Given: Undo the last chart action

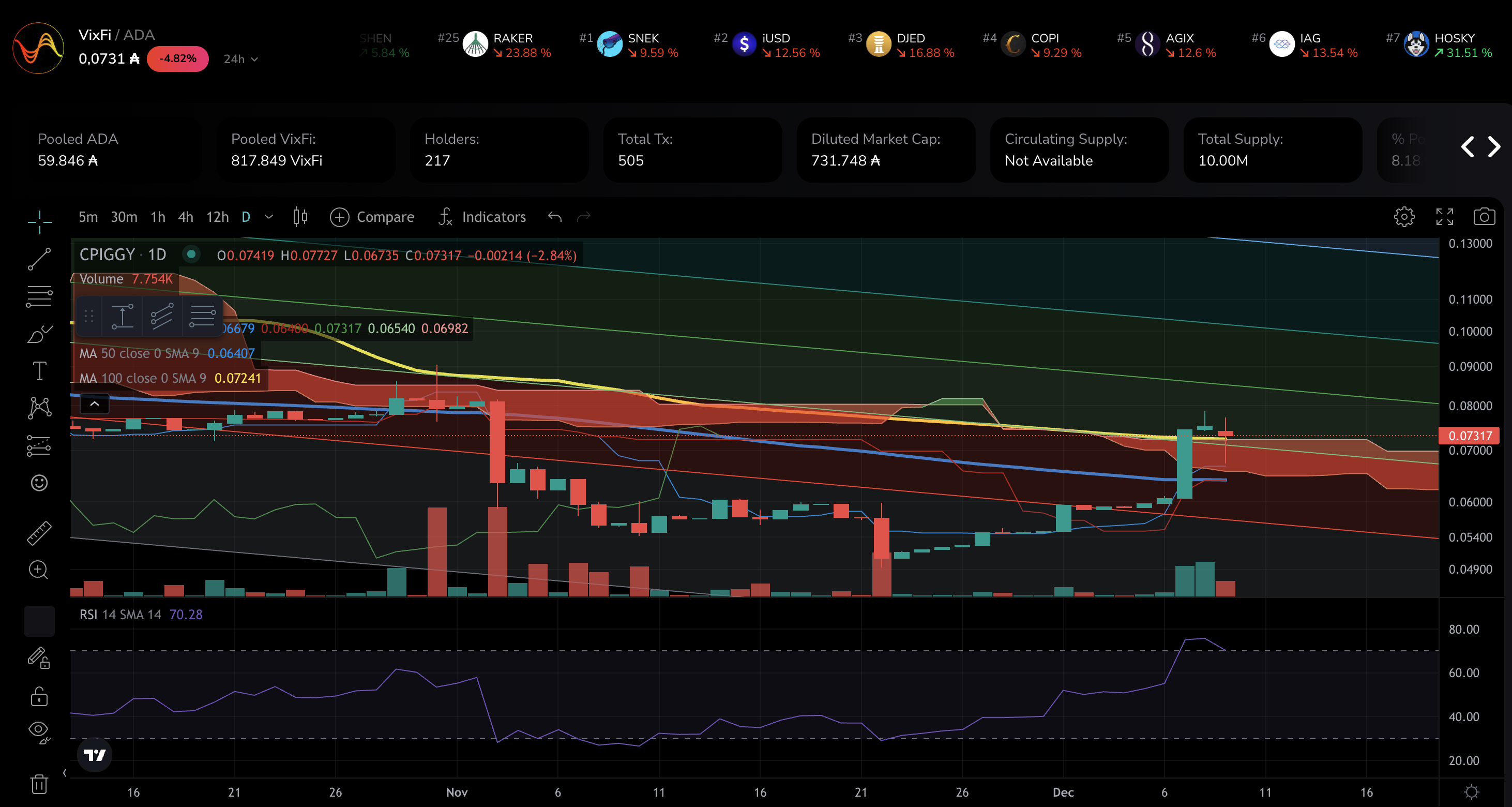Looking at the screenshot, I should point(555,217).
